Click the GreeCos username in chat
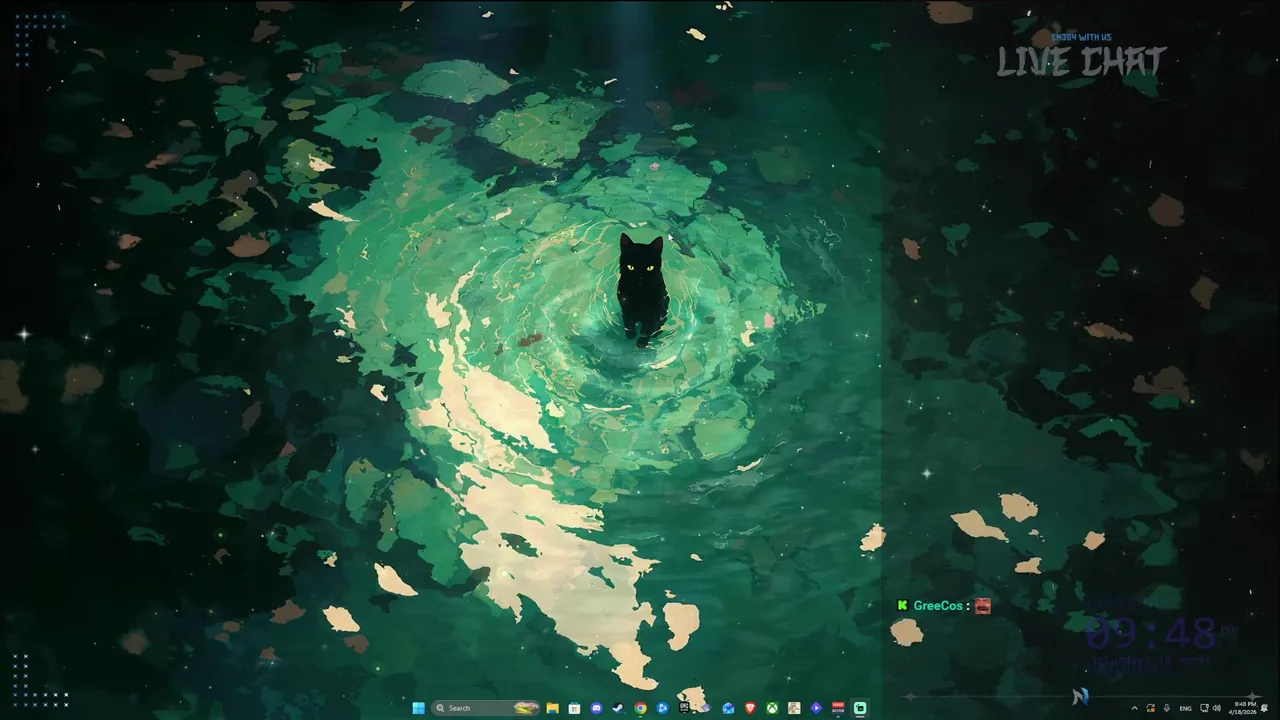The width and height of the screenshot is (1280, 720). (x=938, y=606)
